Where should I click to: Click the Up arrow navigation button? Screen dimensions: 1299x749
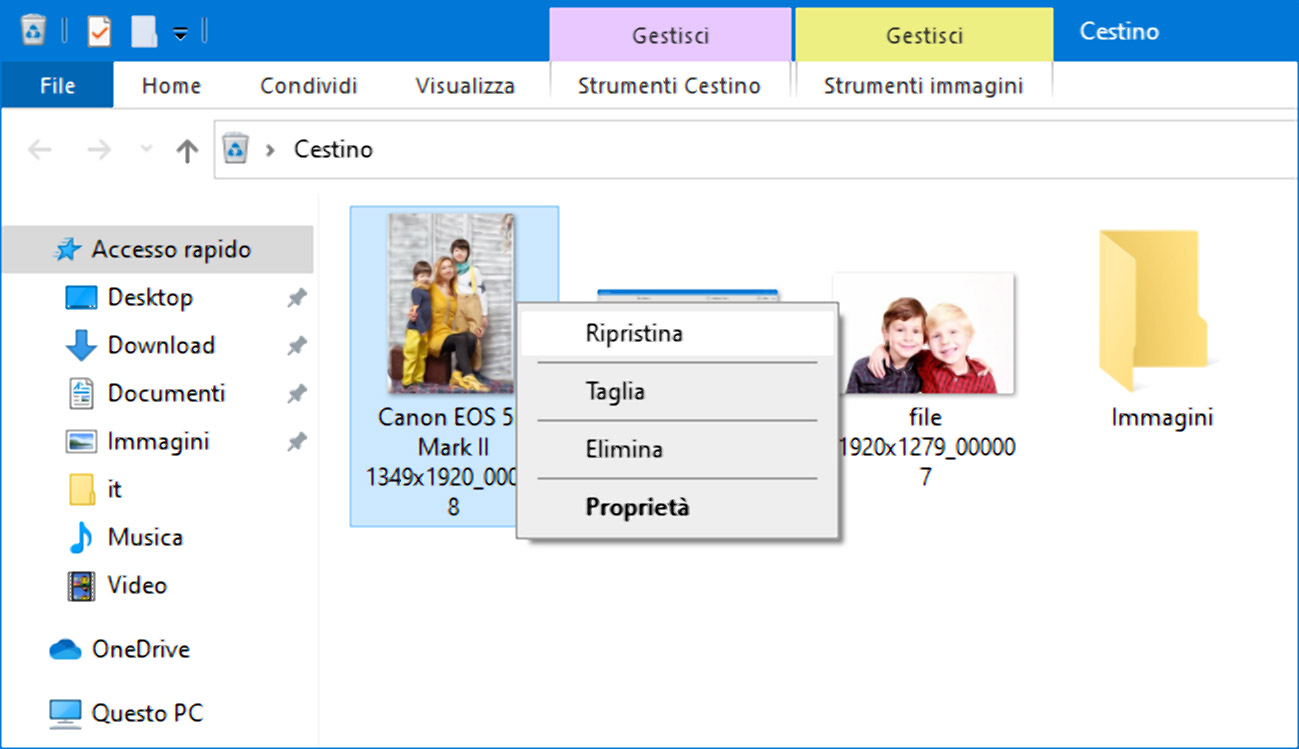pyautogui.click(x=187, y=150)
